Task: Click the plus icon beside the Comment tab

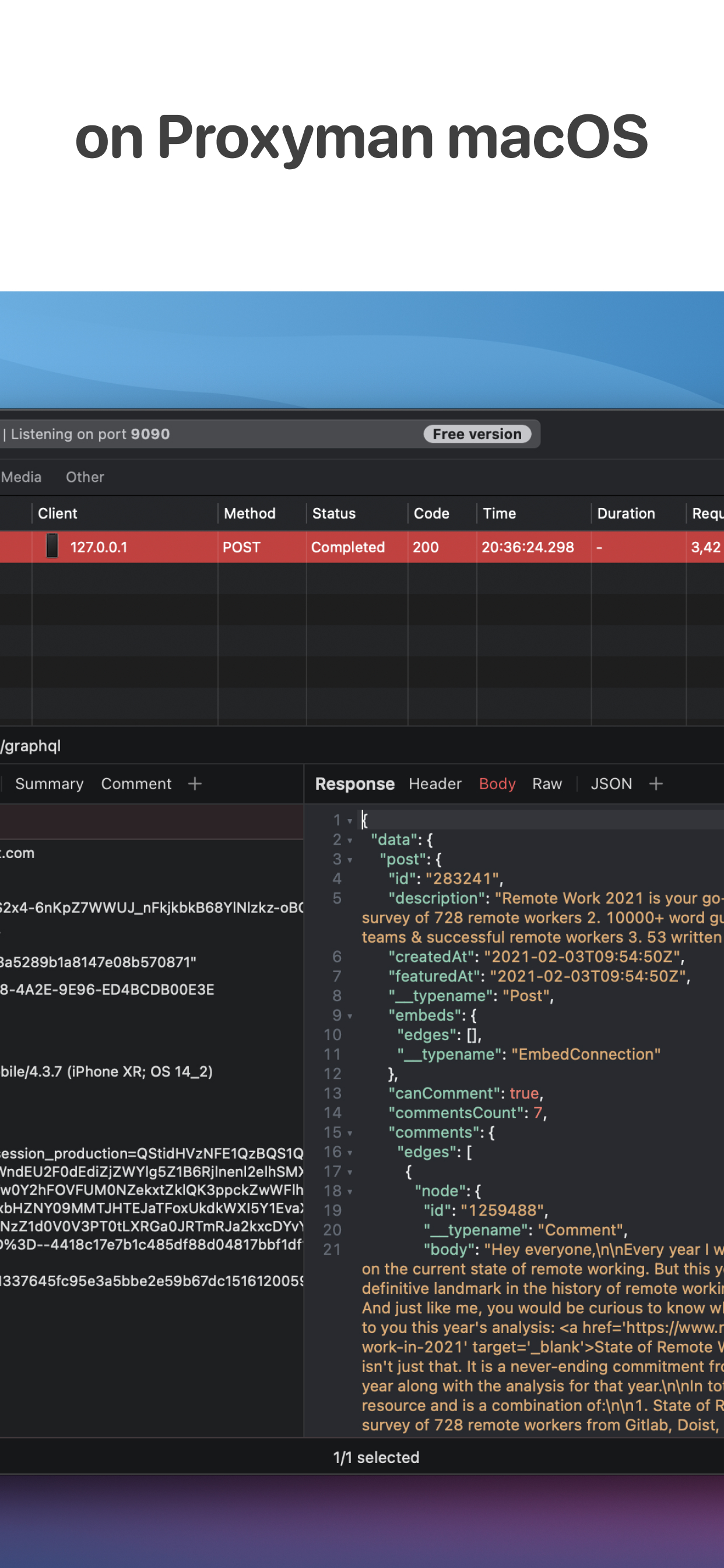Action: click(195, 783)
